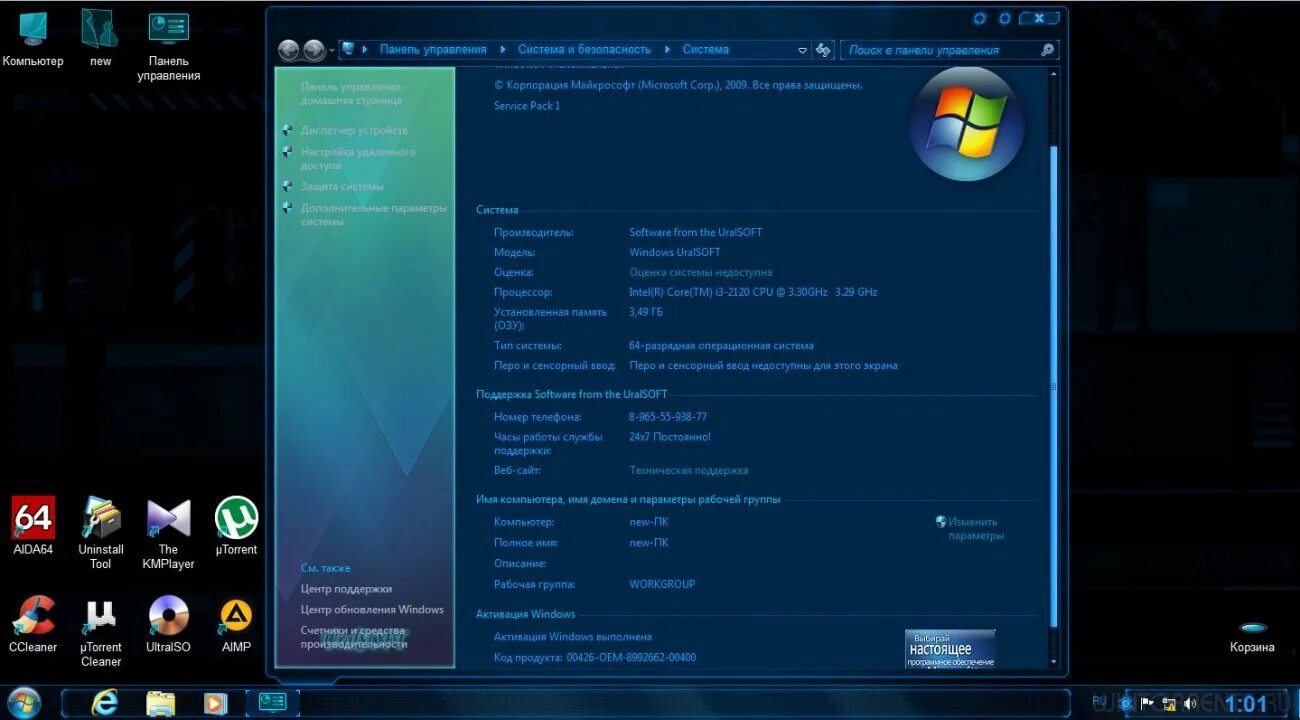Open Windows Explorer folder on taskbar
This screenshot has height=720, width=1300.
pos(160,702)
